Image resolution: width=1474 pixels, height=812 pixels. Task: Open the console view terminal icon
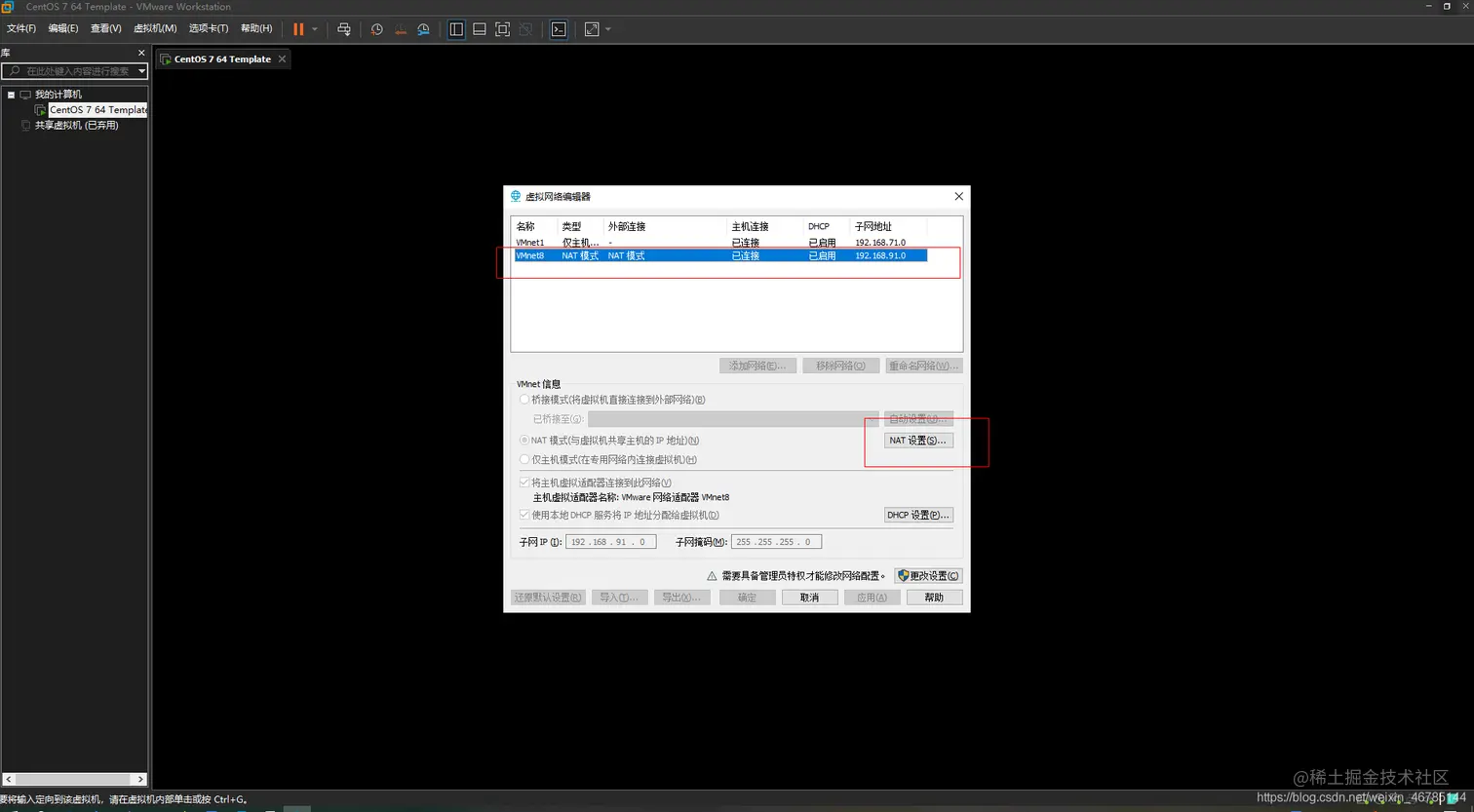[x=559, y=29]
